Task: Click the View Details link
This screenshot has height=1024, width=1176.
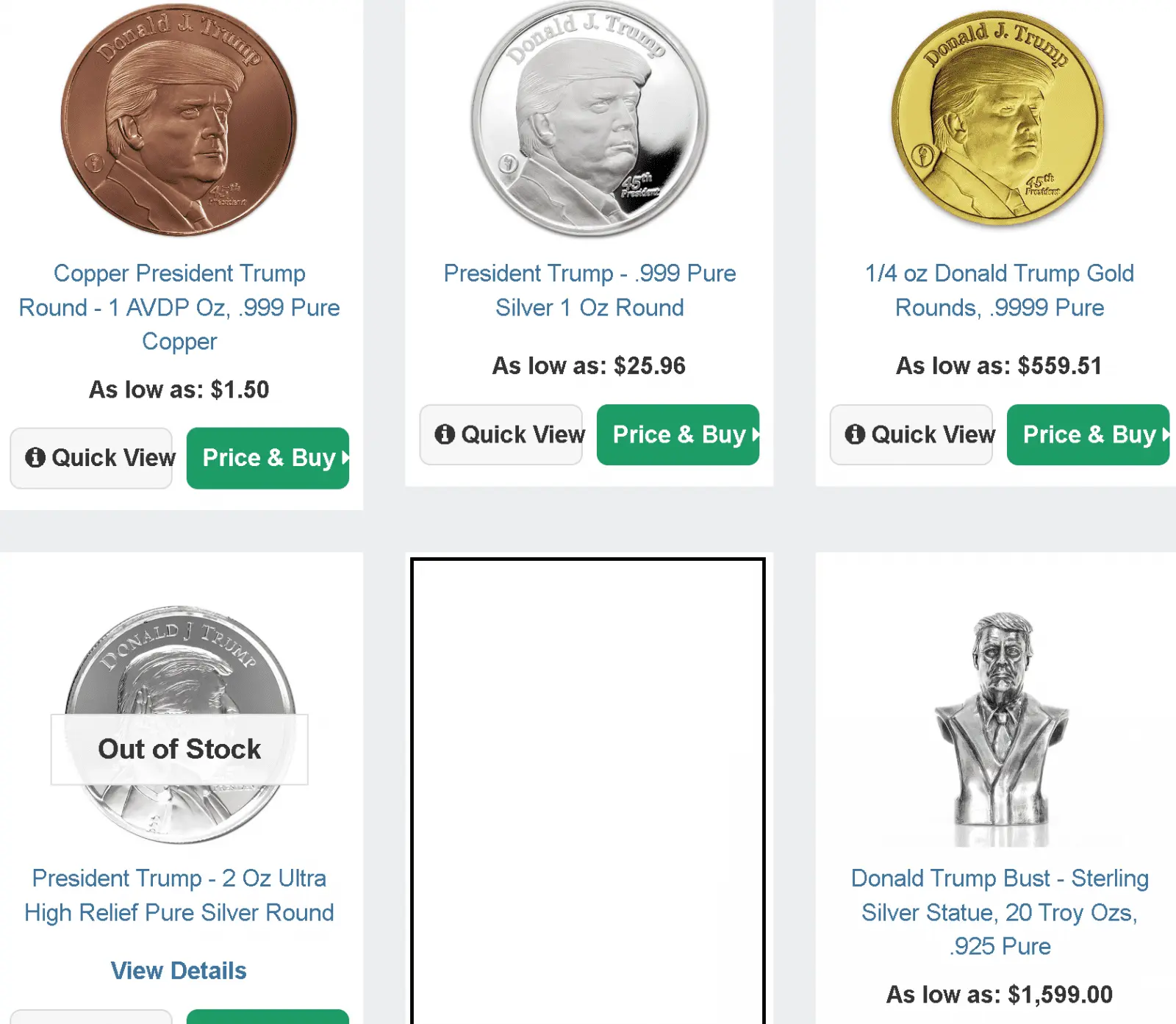Action: [179, 970]
